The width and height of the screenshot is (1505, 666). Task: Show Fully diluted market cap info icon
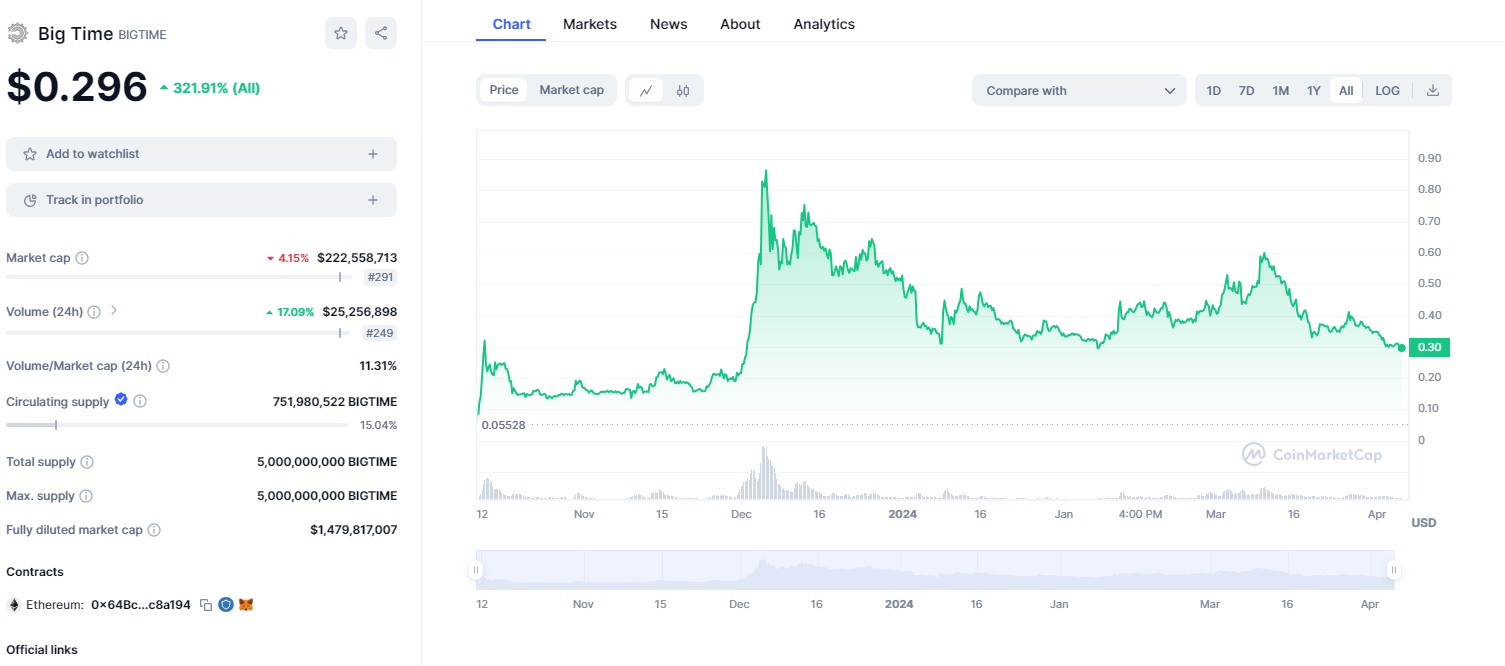coord(154,530)
